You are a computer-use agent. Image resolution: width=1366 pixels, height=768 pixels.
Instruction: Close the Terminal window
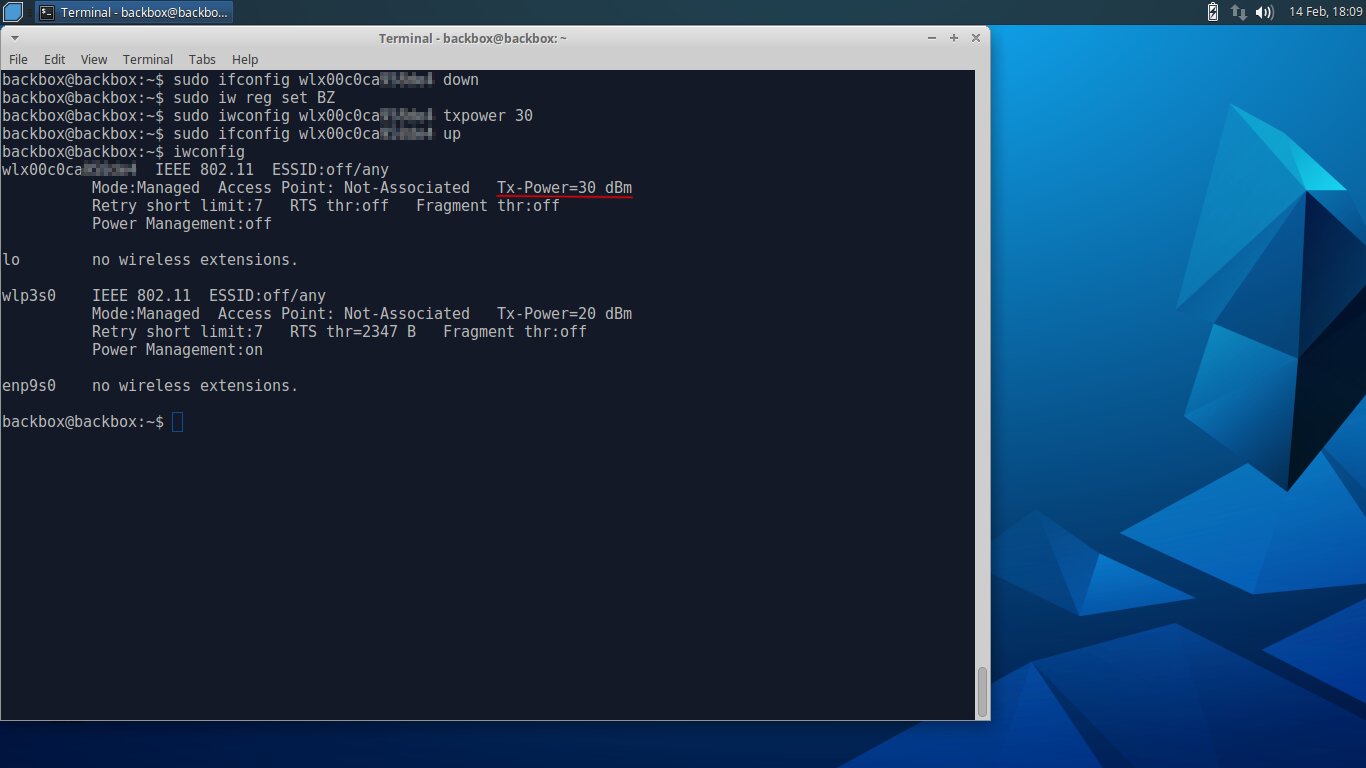click(x=975, y=38)
